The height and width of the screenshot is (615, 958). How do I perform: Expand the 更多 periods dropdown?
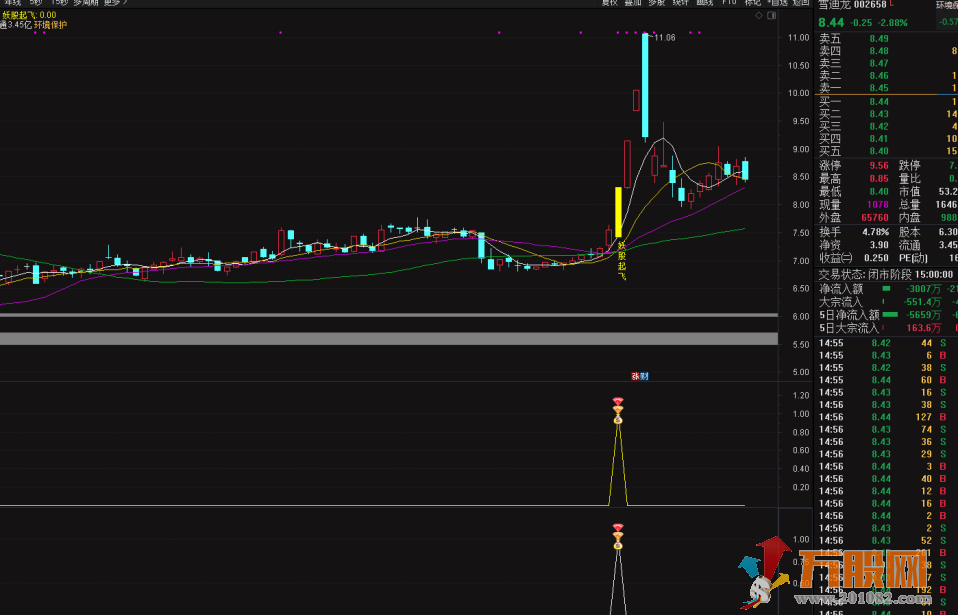[x=115, y=3]
